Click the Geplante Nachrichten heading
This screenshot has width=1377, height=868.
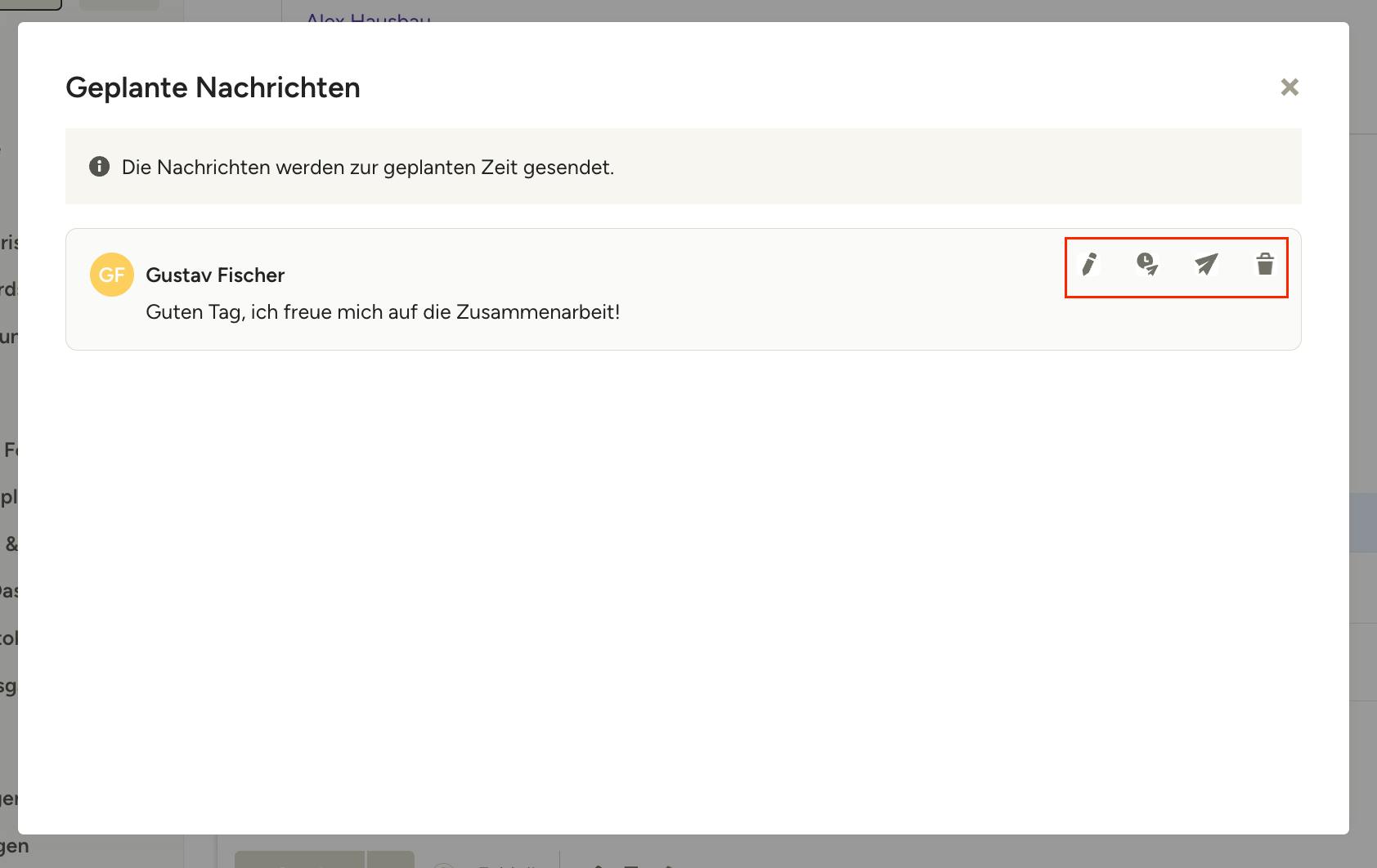(213, 87)
